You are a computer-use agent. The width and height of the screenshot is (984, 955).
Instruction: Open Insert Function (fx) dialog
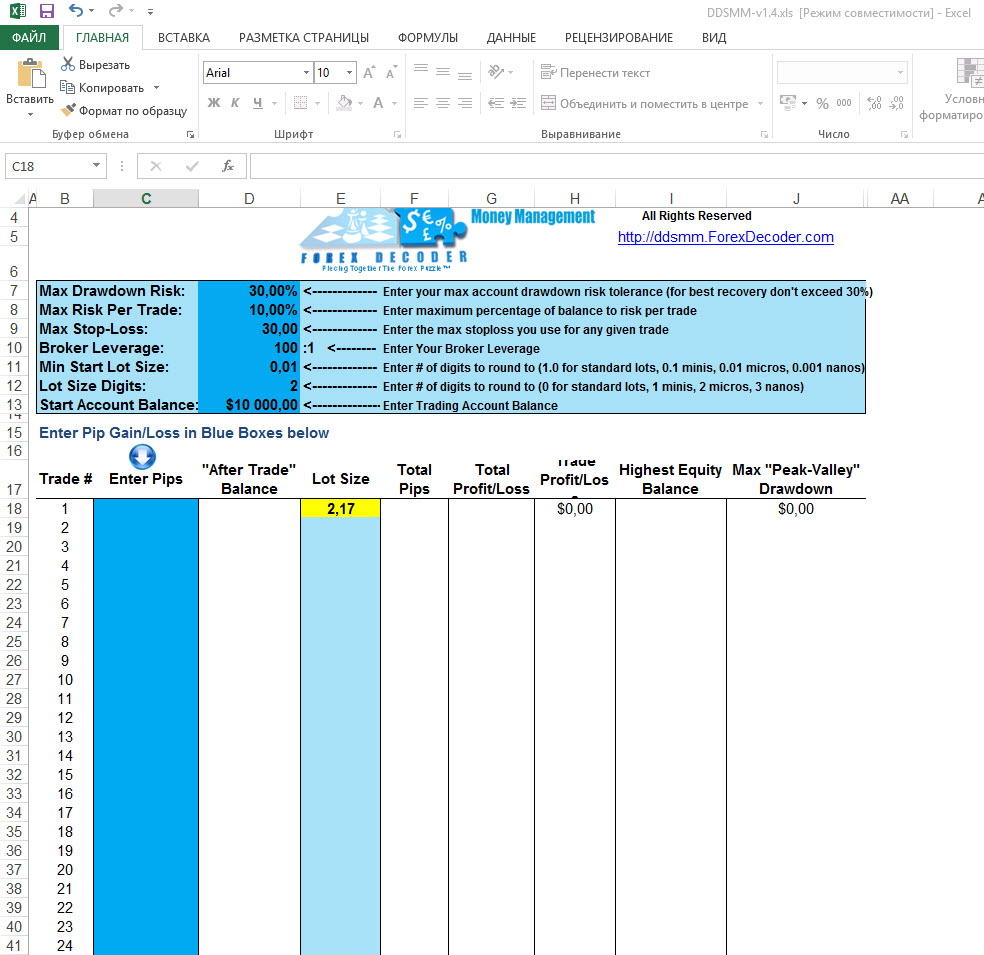228,166
